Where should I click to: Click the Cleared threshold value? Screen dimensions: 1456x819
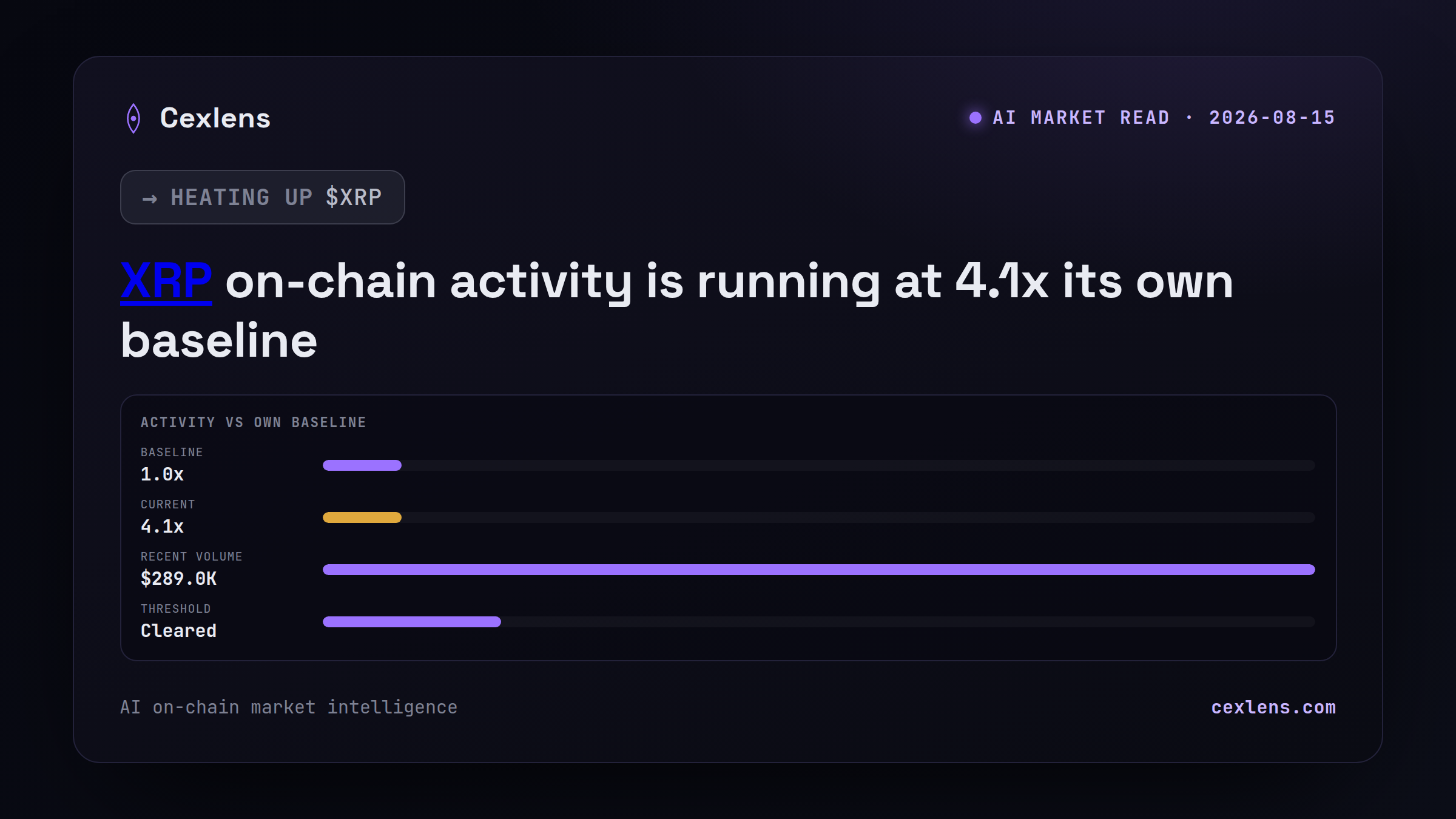tap(178, 631)
